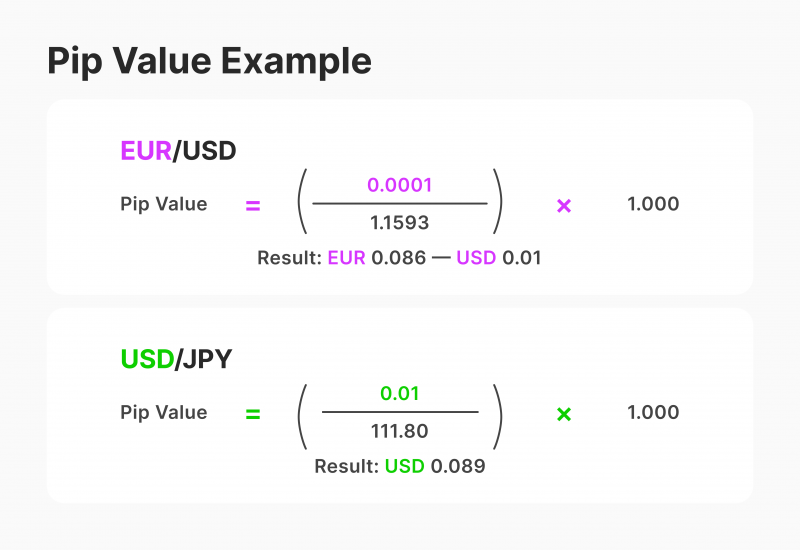Viewport: 800px width, 550px height.
Task: Select the green 0.01 numerator
Action: click(400, 393)
